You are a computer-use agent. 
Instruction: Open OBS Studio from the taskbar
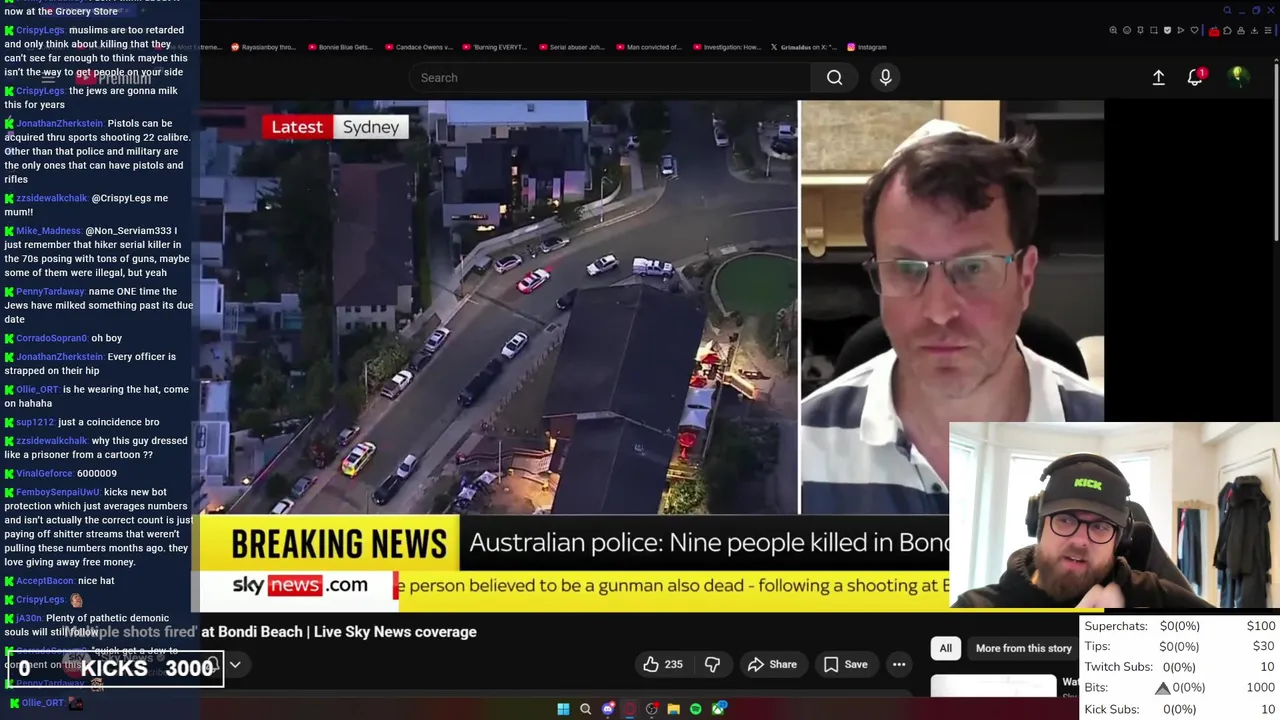652,709
